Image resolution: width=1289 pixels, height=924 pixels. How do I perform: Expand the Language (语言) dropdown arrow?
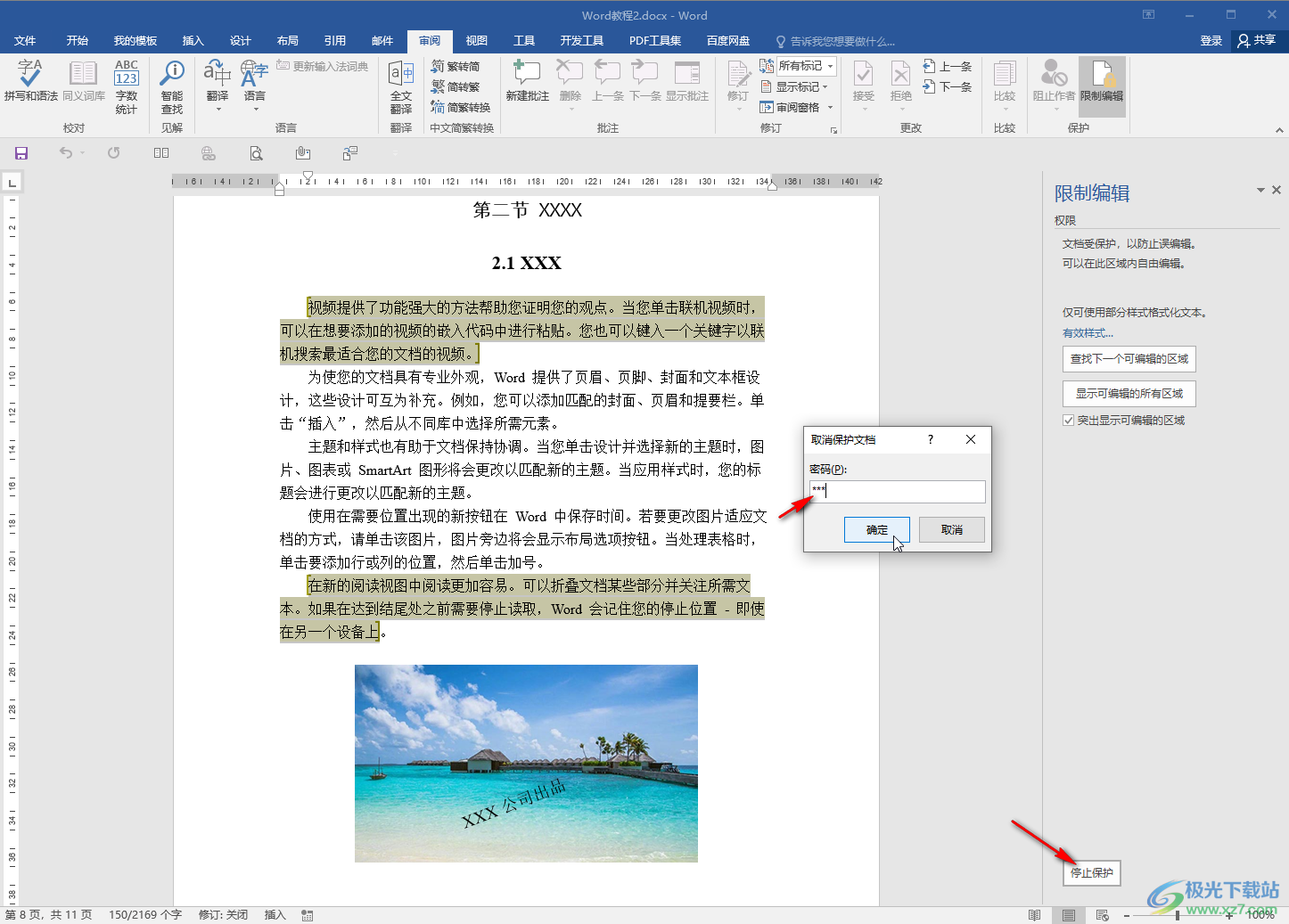click(255, 110)
